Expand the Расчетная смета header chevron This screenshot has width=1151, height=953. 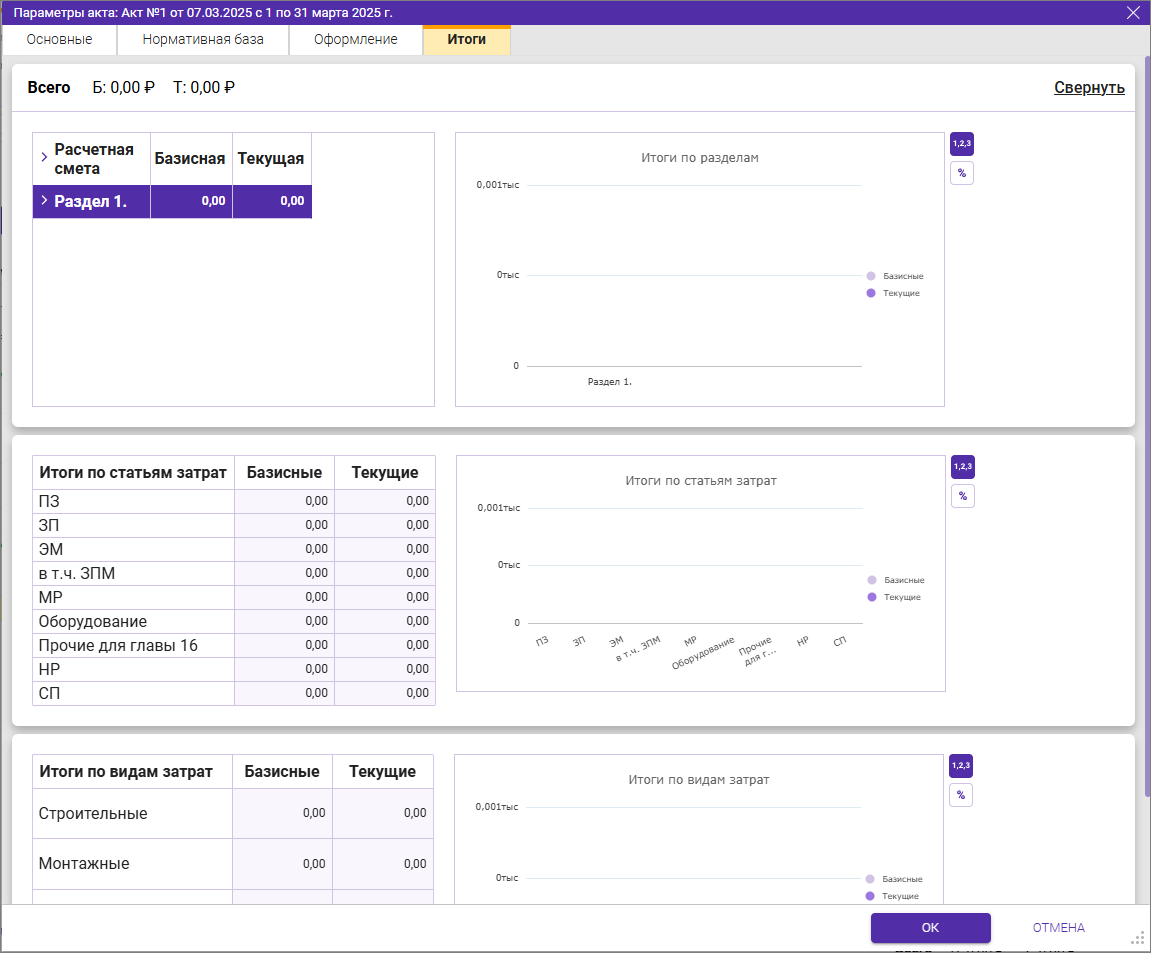click(44, 158)
